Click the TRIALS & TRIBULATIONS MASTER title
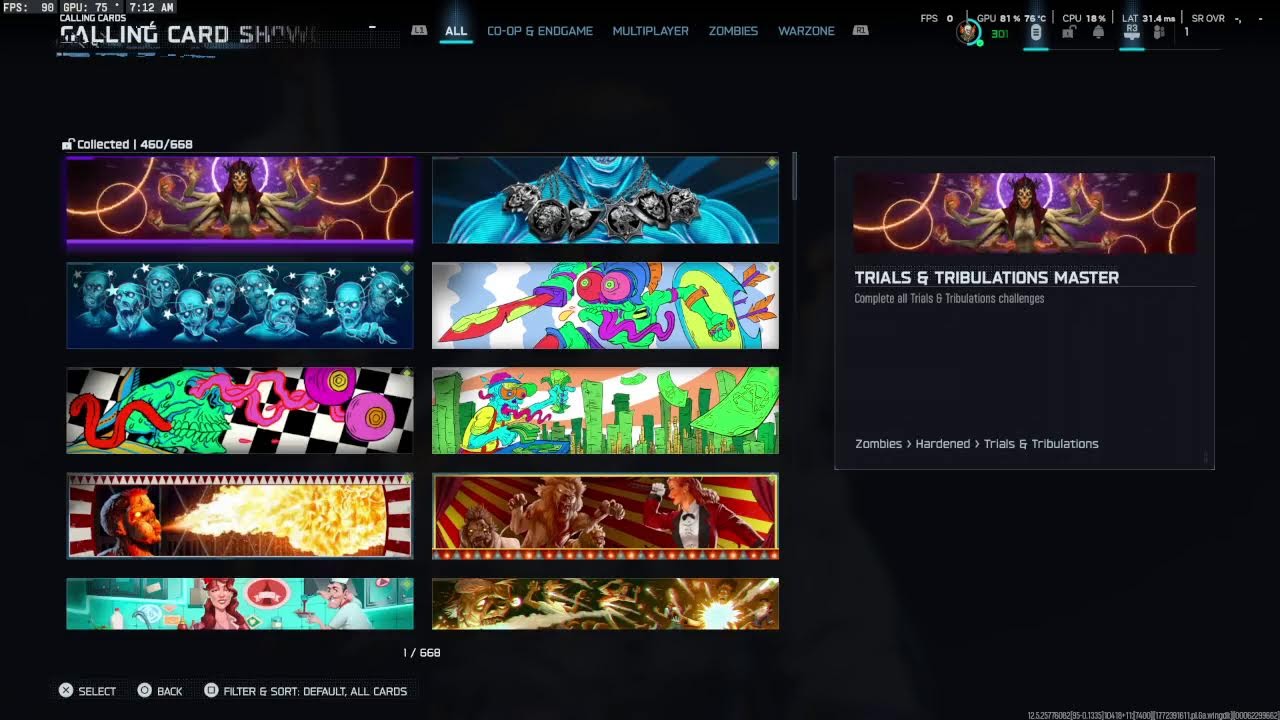 [x=987, y=278]
